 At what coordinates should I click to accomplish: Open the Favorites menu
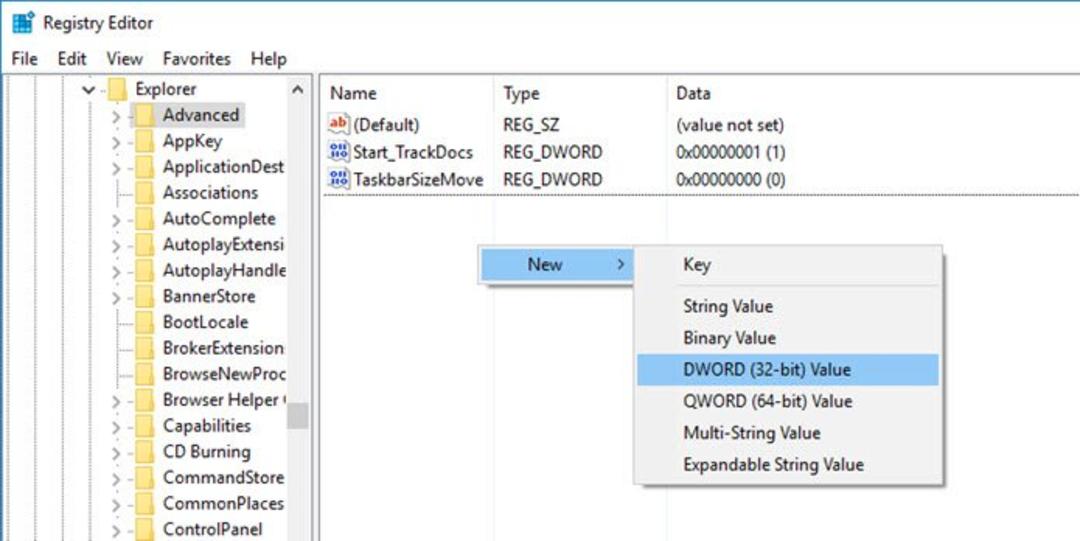[197, 59]
